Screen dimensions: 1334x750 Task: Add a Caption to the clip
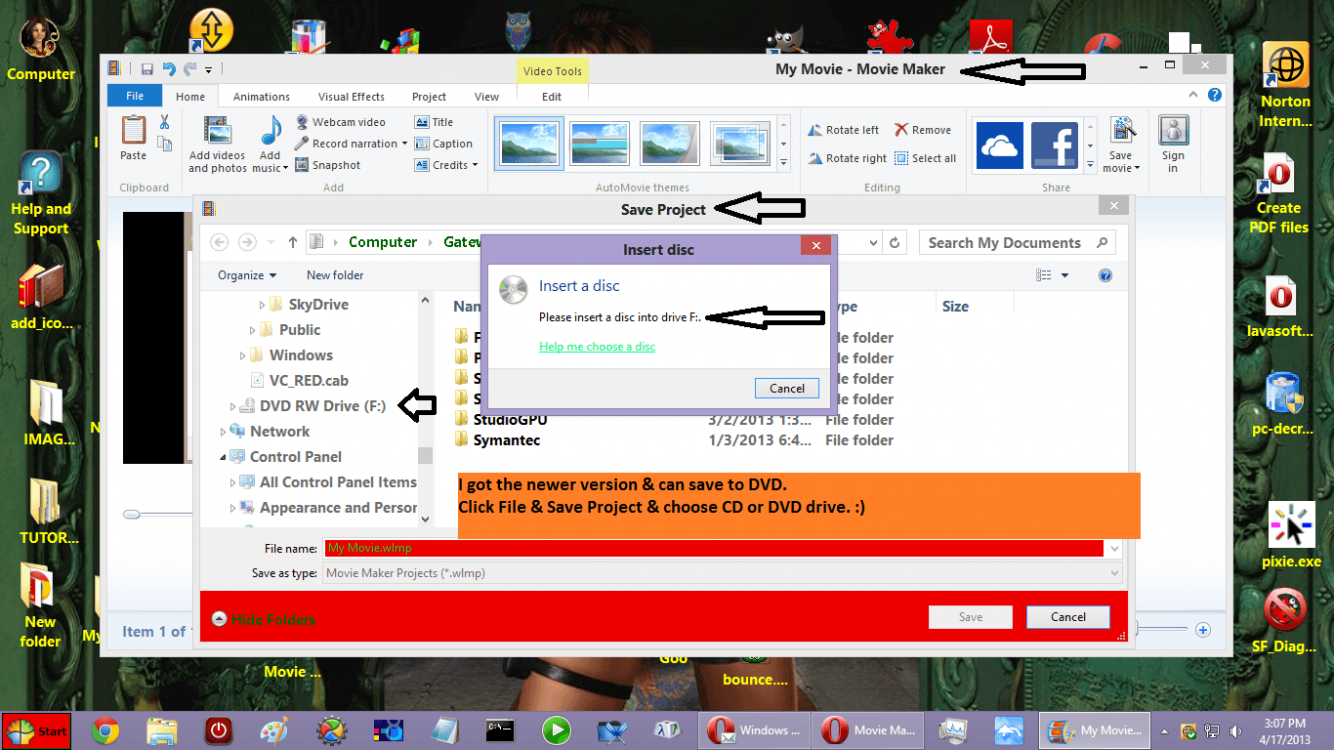(444, 144)
